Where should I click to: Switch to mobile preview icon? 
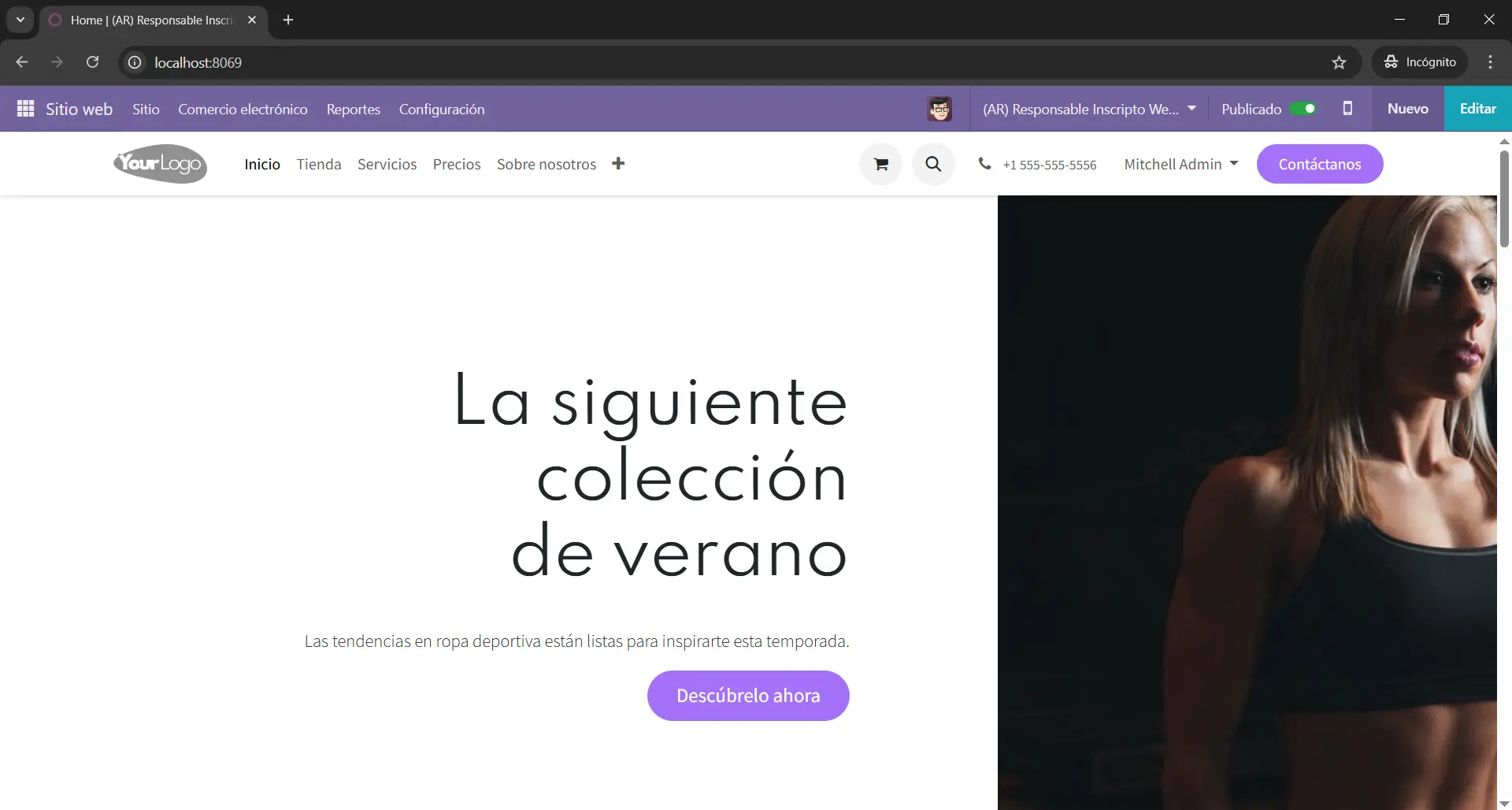click(1347, 109)
